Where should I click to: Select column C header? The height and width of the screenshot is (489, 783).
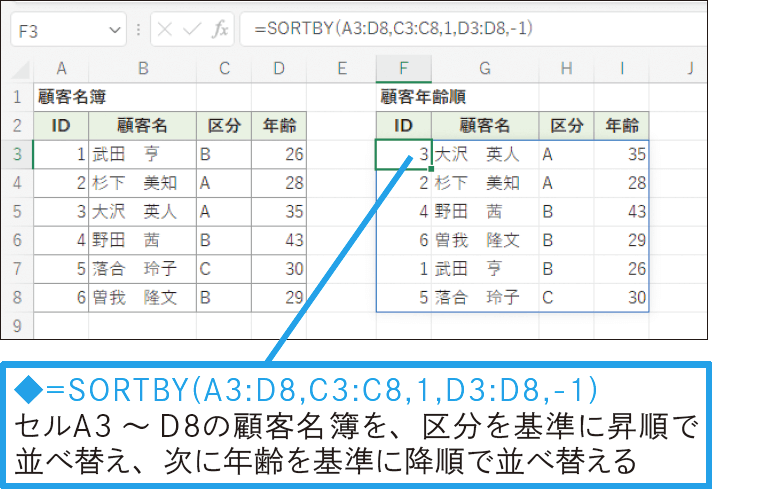(224, 68)
